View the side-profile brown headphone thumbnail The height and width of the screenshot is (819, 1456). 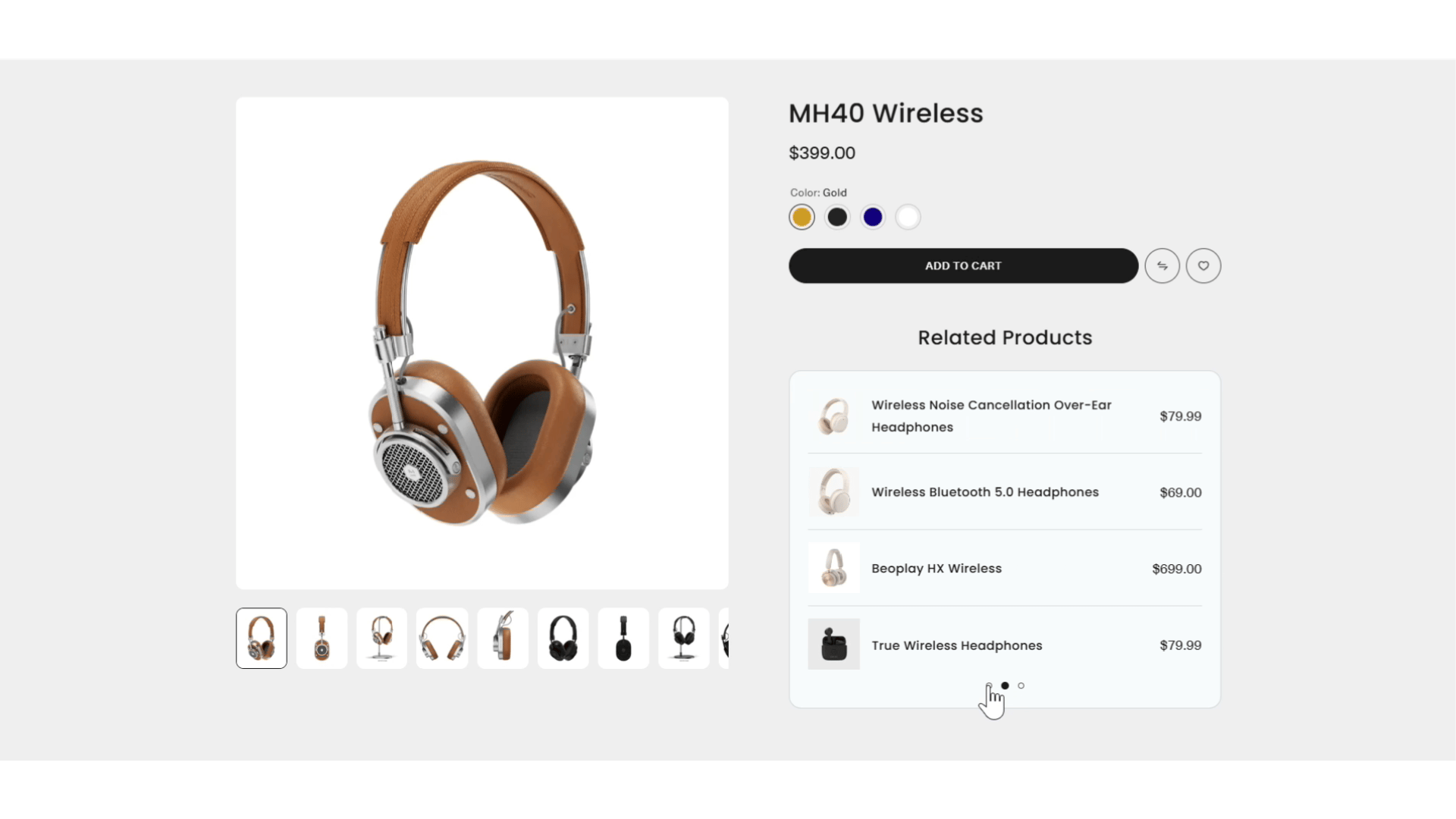tap(322, 639)
